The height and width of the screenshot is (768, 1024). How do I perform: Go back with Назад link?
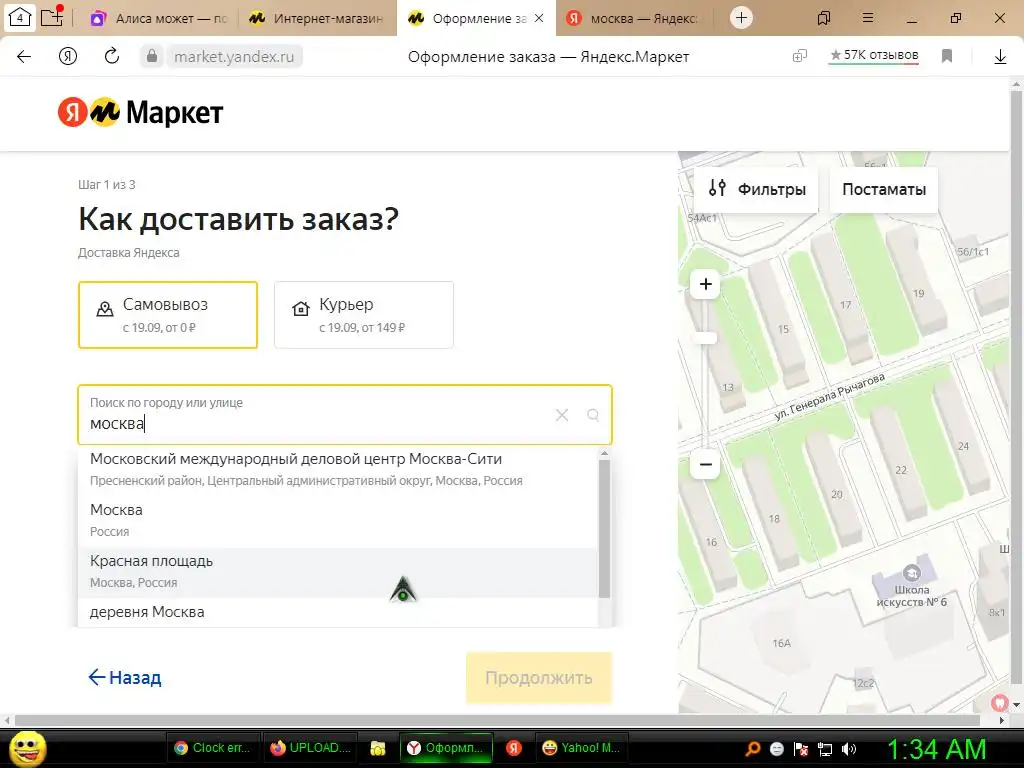pos(125,677)
